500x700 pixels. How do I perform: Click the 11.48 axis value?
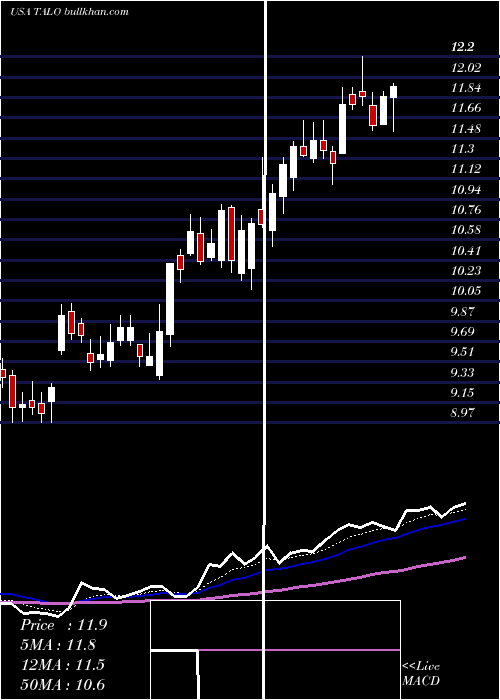pyautogui.click(x=466, y=129)
